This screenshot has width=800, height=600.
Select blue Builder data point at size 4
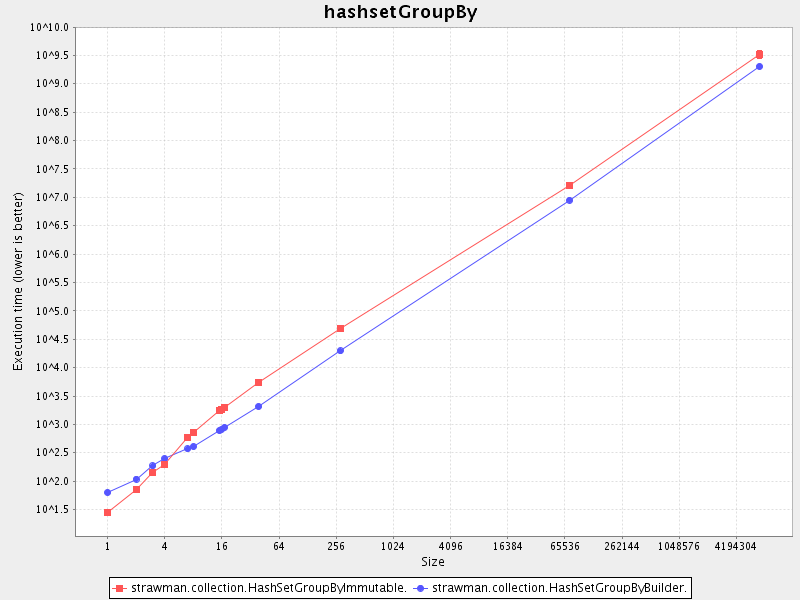[x=164, y=459]
